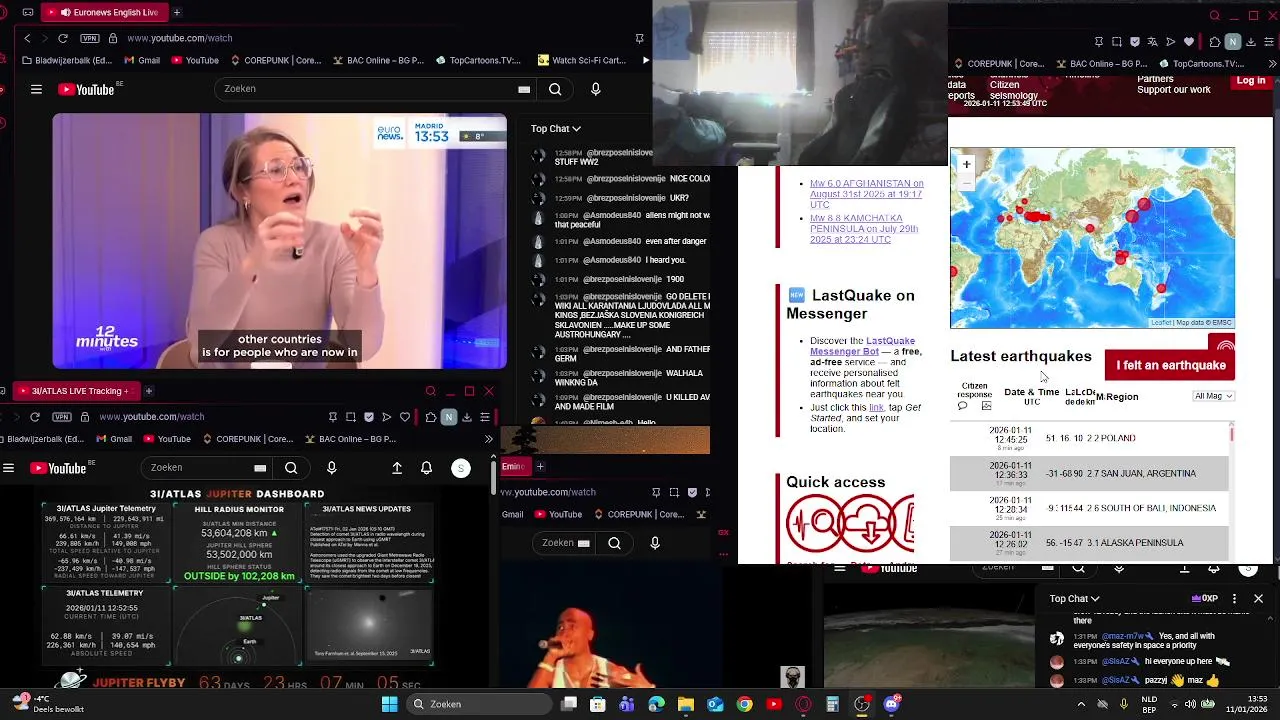Open Gmail bookmark in the Euronews window
This screenshot has width=1280, height=720.
pyautogui.click(x=141, y=61)
